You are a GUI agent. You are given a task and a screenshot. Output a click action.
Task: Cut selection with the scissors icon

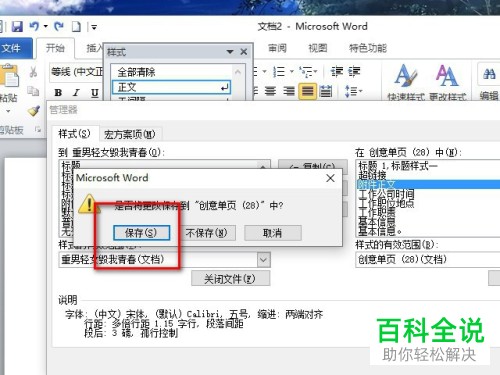(x=33, y=72)
